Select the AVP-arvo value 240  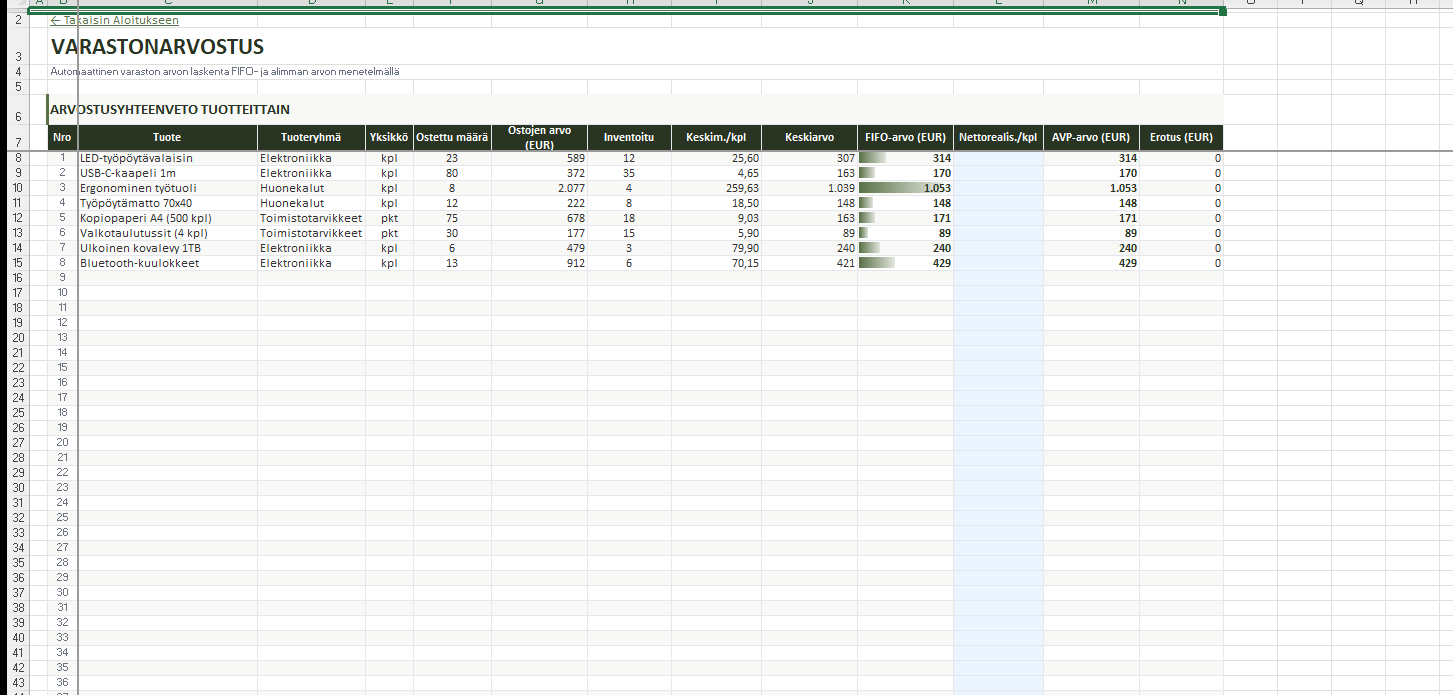pos(1091,248)
